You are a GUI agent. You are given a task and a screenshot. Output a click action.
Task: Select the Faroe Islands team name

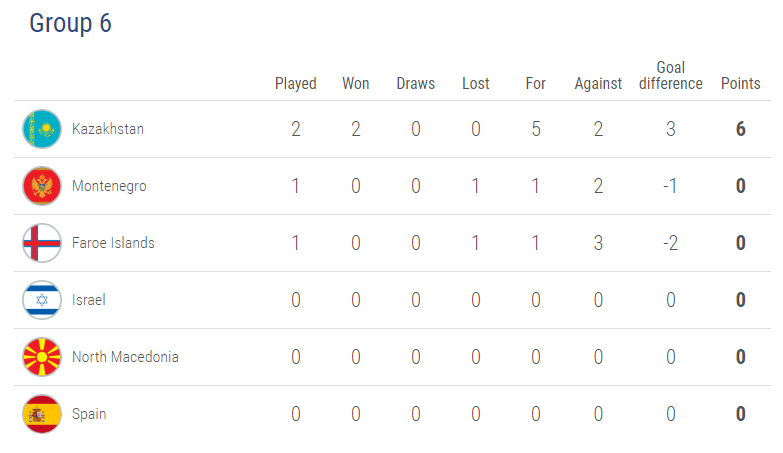113,243
